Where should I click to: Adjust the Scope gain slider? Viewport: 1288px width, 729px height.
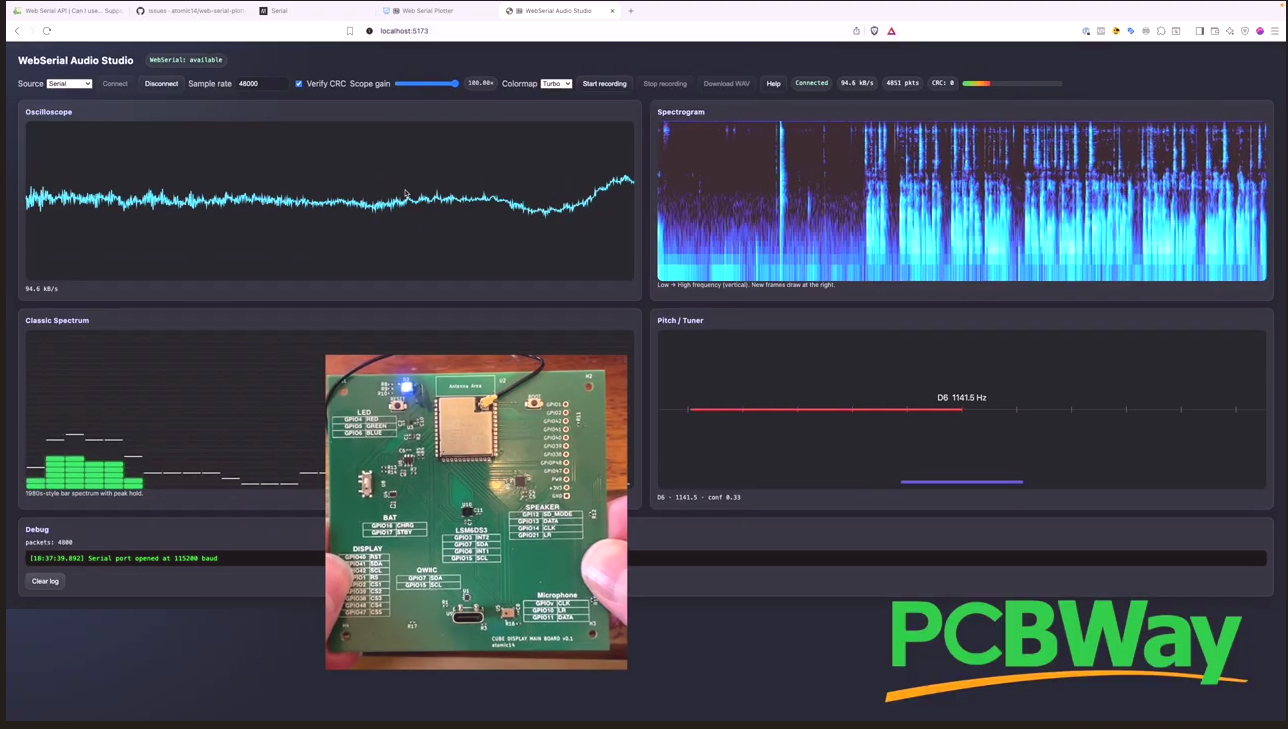click(427, 84)
